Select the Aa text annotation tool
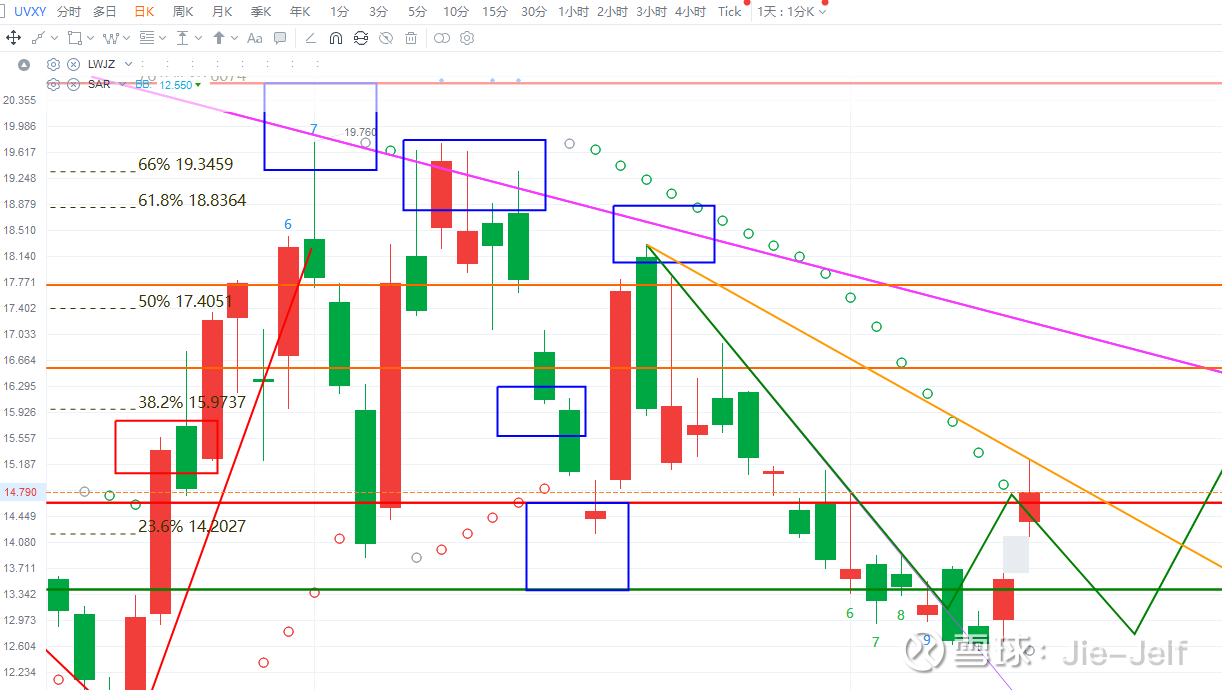Viewport: 1222px width, 690px height. coord(254,38)
